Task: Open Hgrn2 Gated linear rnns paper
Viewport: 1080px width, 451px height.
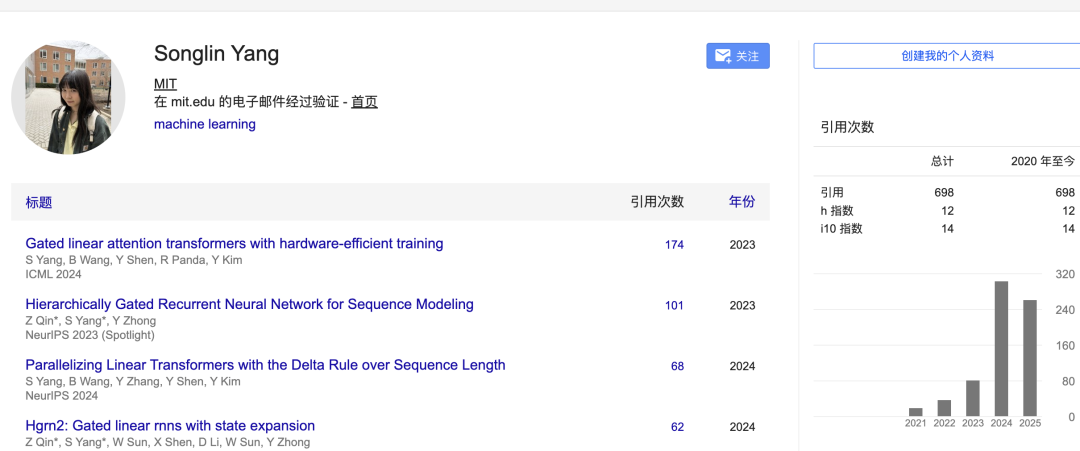Action: tap(170, 426)
